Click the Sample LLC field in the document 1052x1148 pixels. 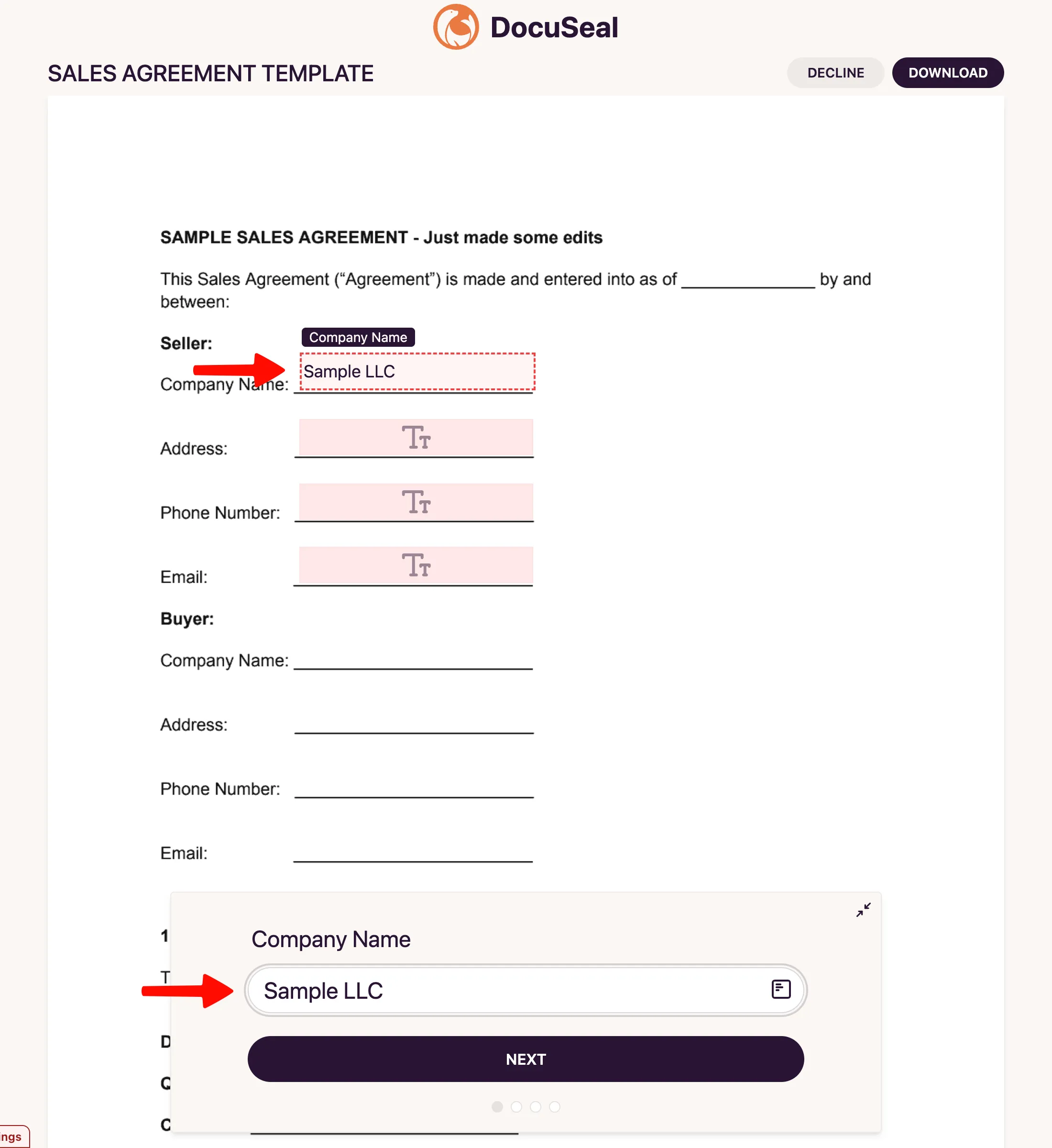416,371
